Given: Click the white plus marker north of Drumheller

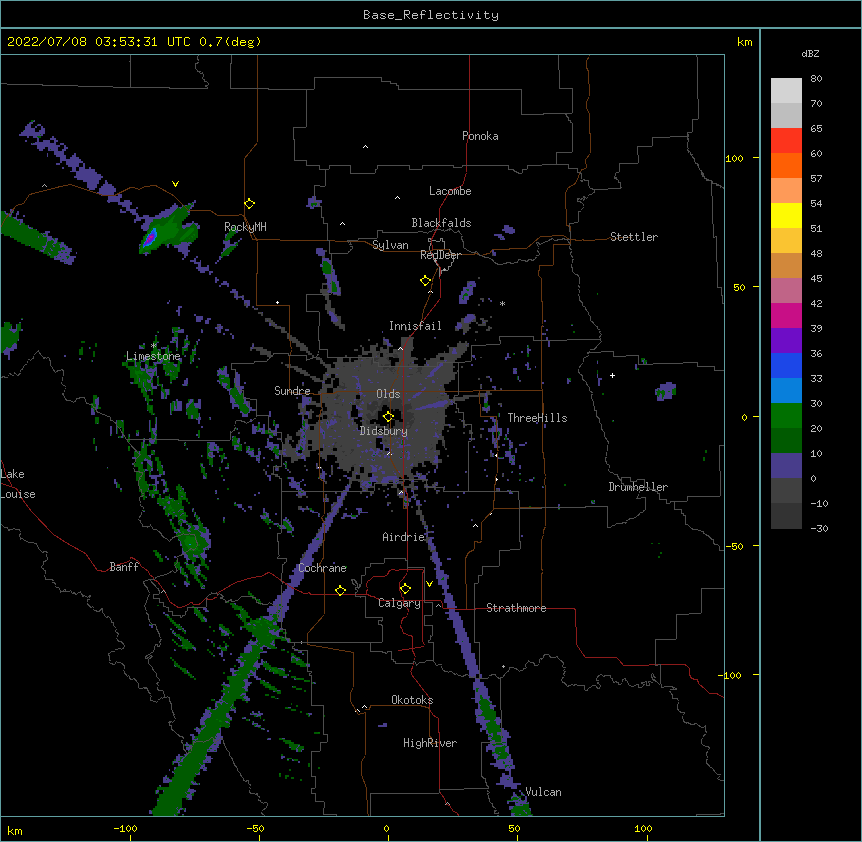Looking at the screenshot, I should coord(612,375).
